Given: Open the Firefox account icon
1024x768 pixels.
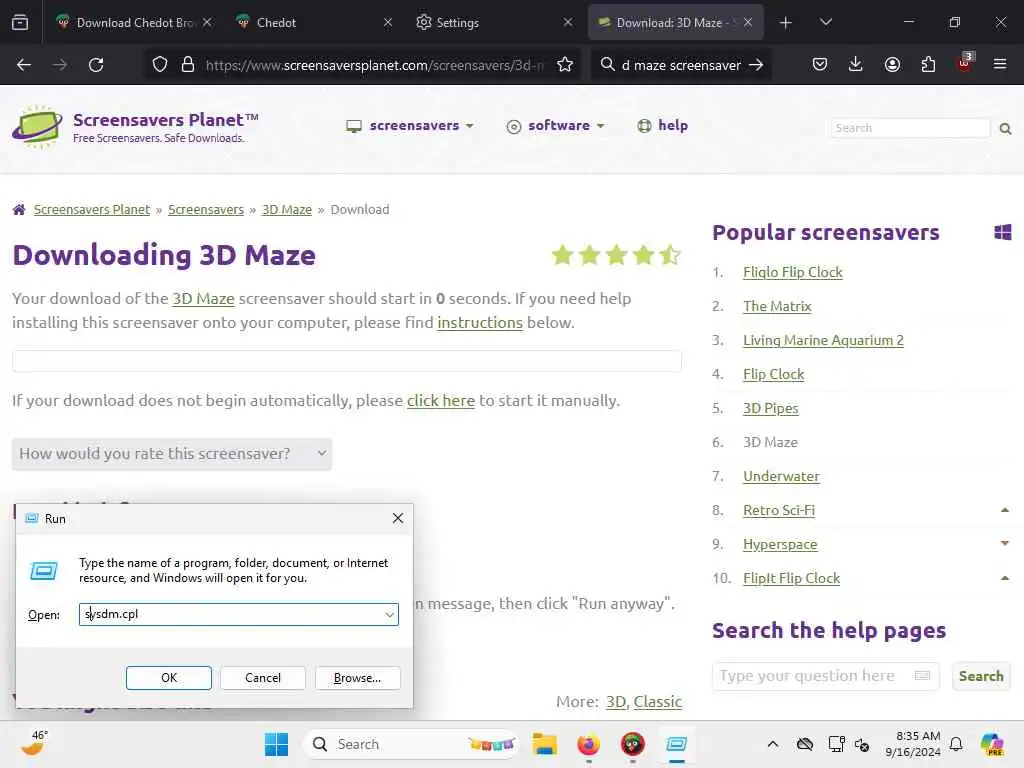Looking at the screenshot, I should 892,65.
